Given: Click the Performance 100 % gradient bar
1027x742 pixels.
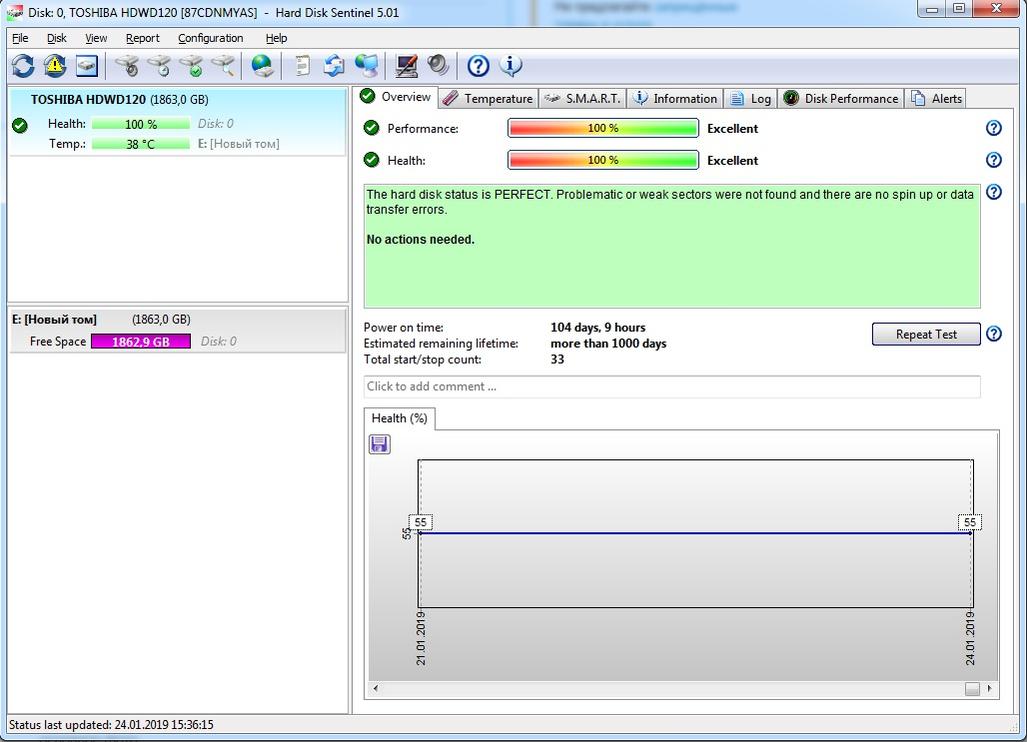Looking at the screenshot, I should click(x=603, y=128).
